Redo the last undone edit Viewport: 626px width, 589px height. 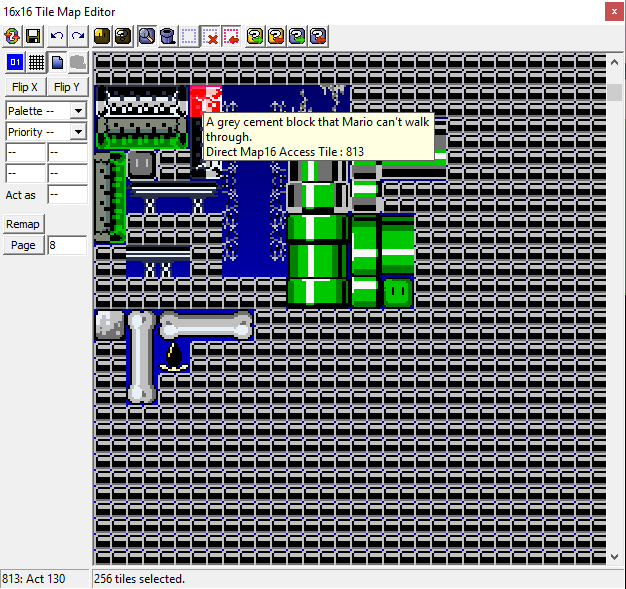78,36
